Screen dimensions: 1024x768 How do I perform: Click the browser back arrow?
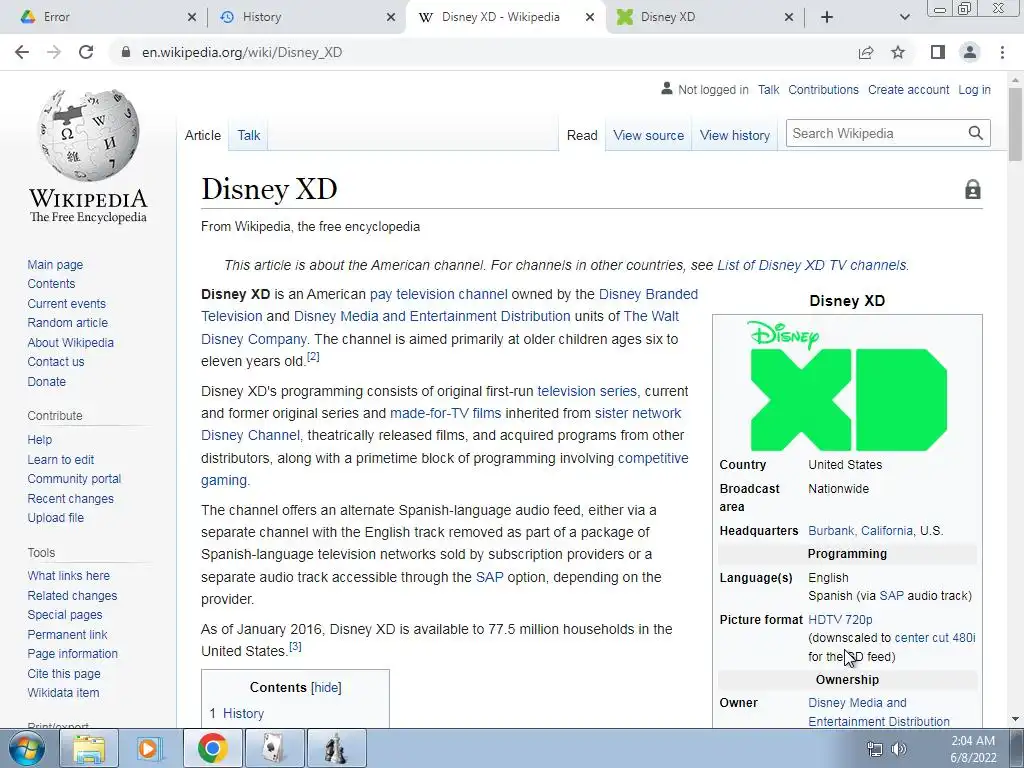click(22, 52)
